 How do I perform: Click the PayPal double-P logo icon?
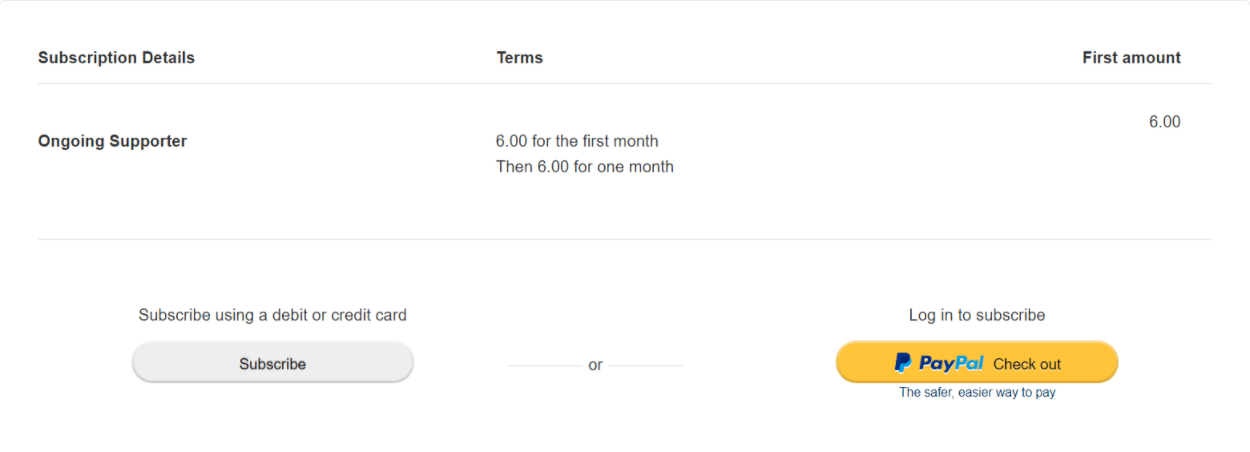902,363
